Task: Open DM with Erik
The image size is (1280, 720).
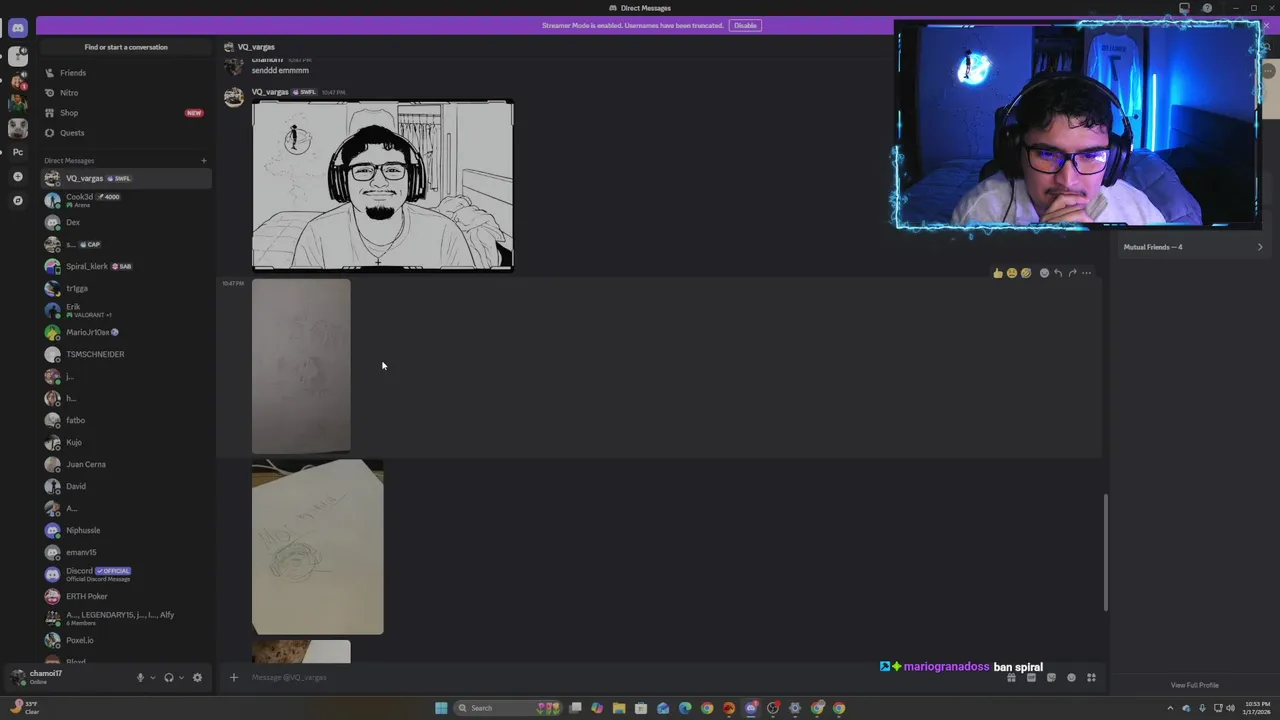Action: tap(126, 310)
